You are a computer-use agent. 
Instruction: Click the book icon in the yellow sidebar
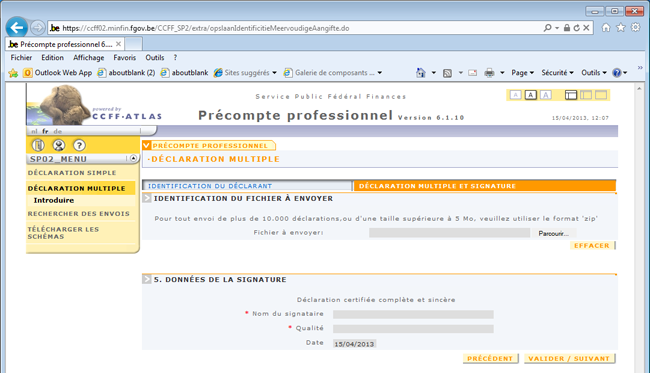point(38,145)
